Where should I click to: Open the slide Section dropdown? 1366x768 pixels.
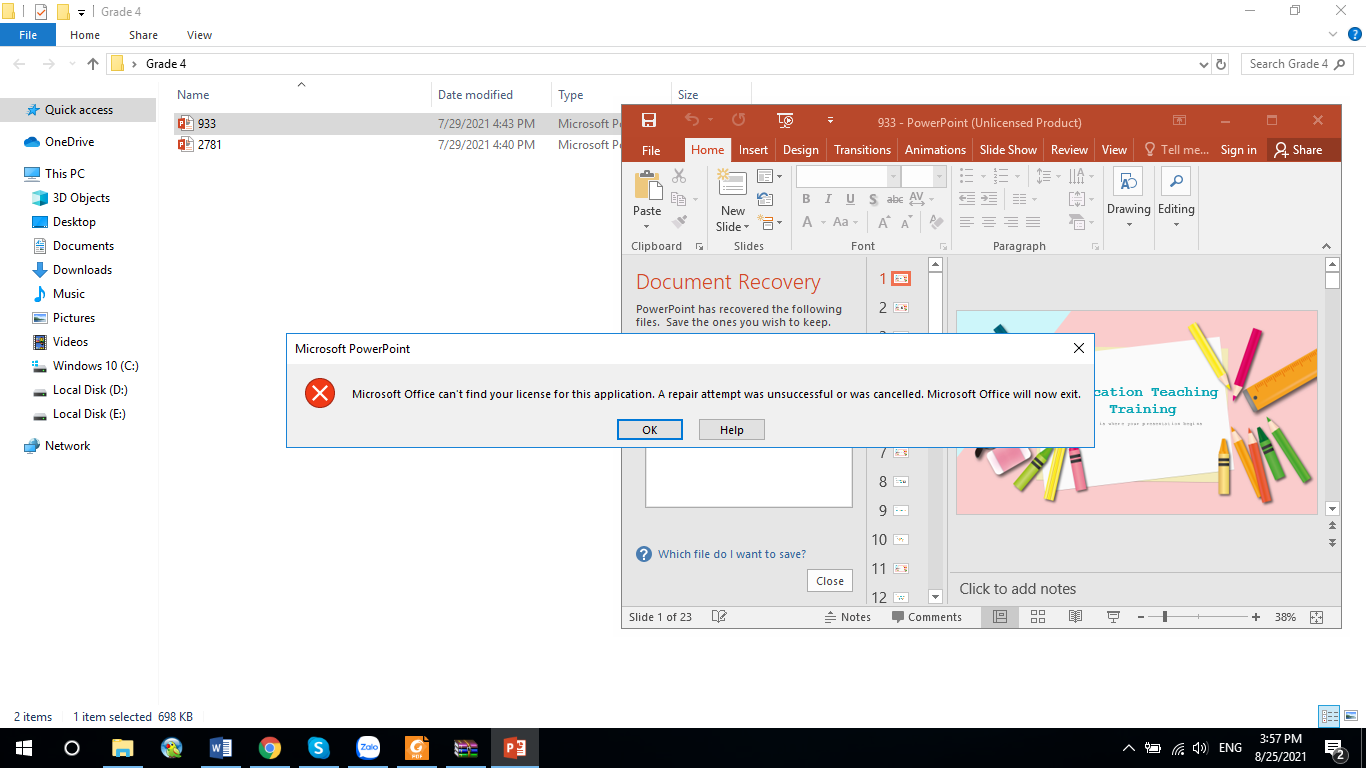[769, 222]
